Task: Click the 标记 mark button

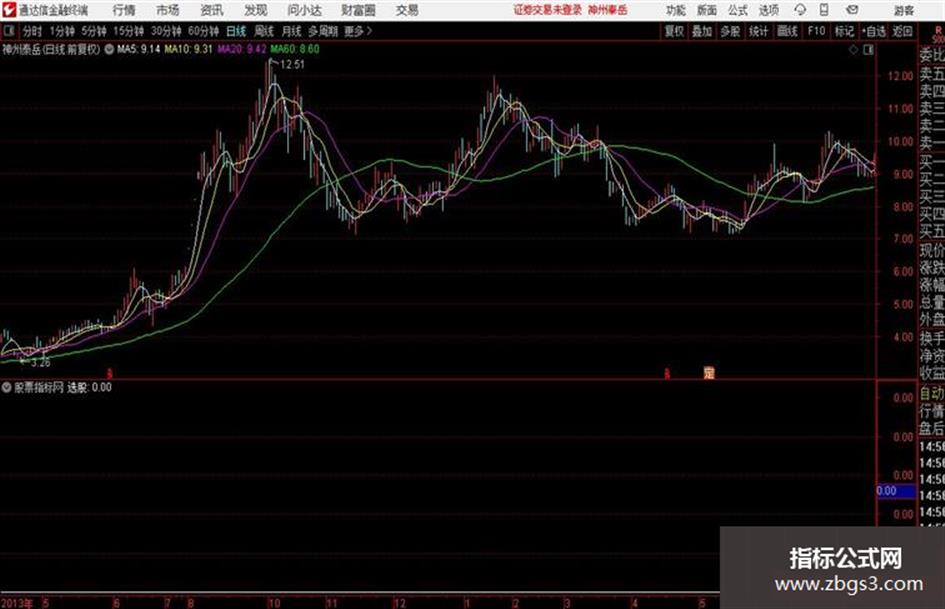Action: (844, 31)
